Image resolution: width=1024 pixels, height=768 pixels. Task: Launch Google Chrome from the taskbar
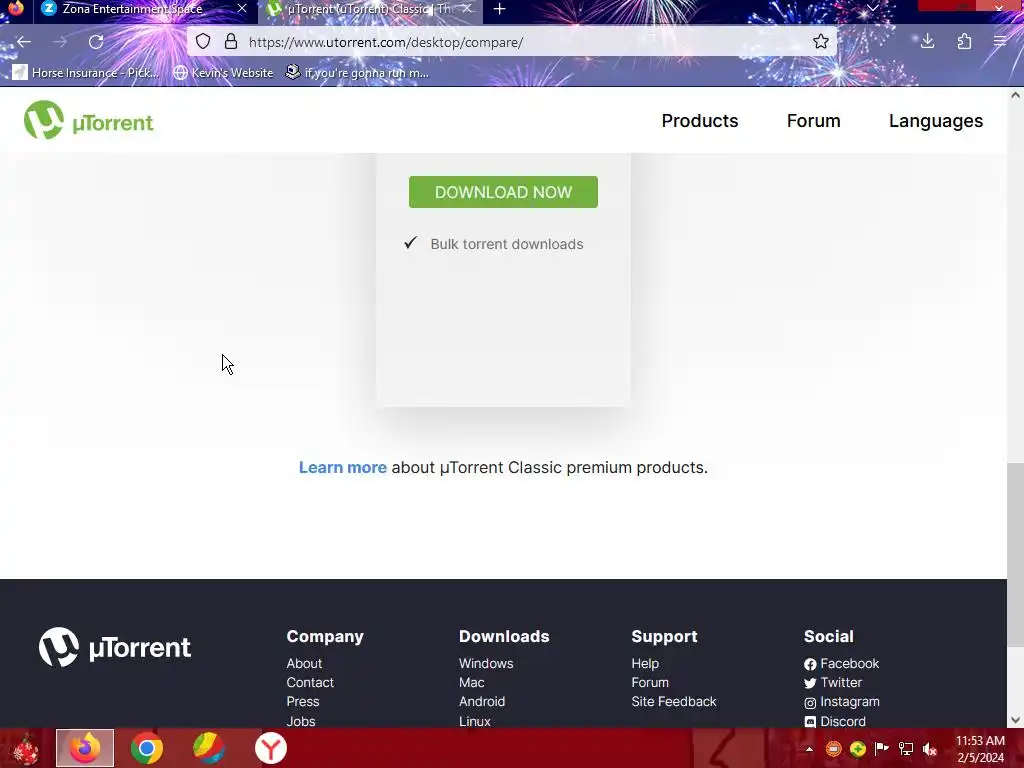[147, 748]
